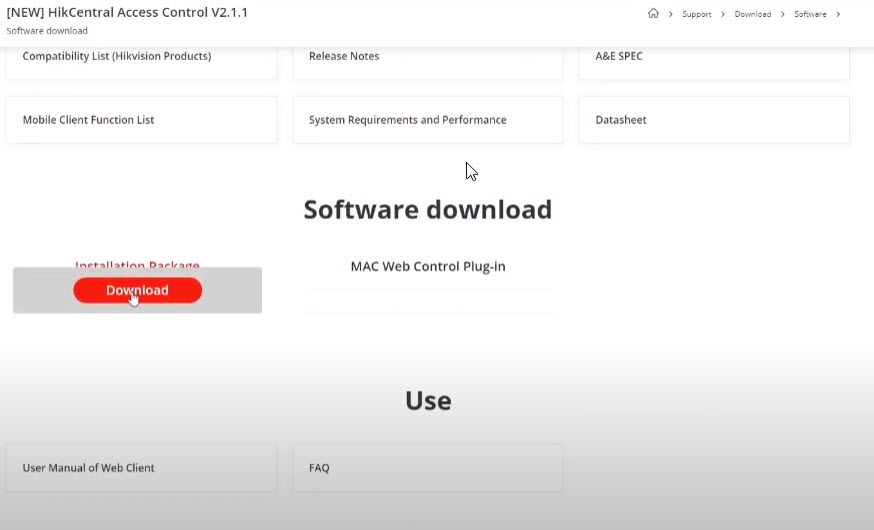Click the small Software download subtitle under title
The width and height of the screenshot is (874, 530).
pyautogui.click(x=47, y=31)
